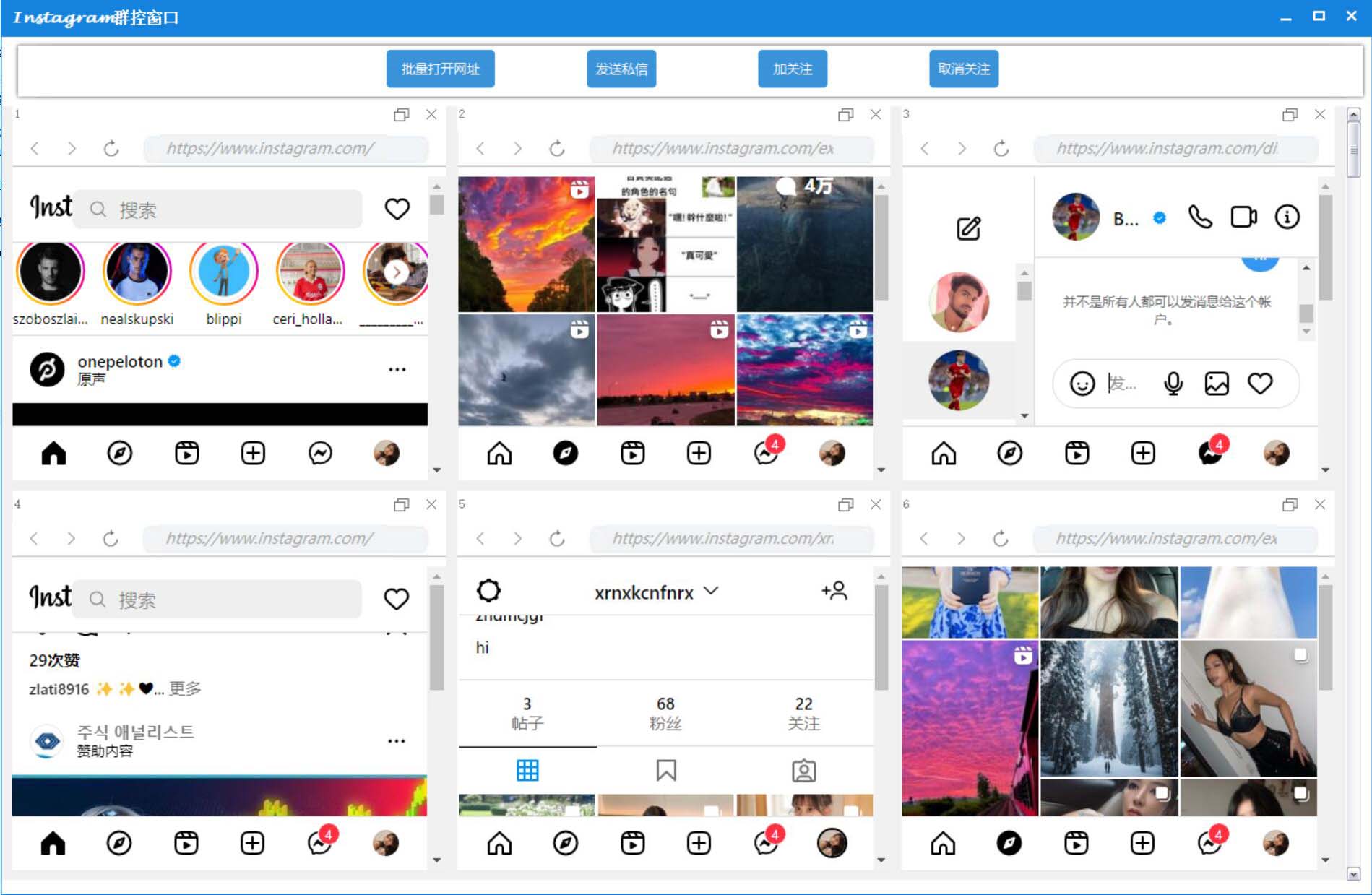Open the more options menu on onepeloton post
The height and width of the screenshot is (895, 1372).
pos(397,369)
